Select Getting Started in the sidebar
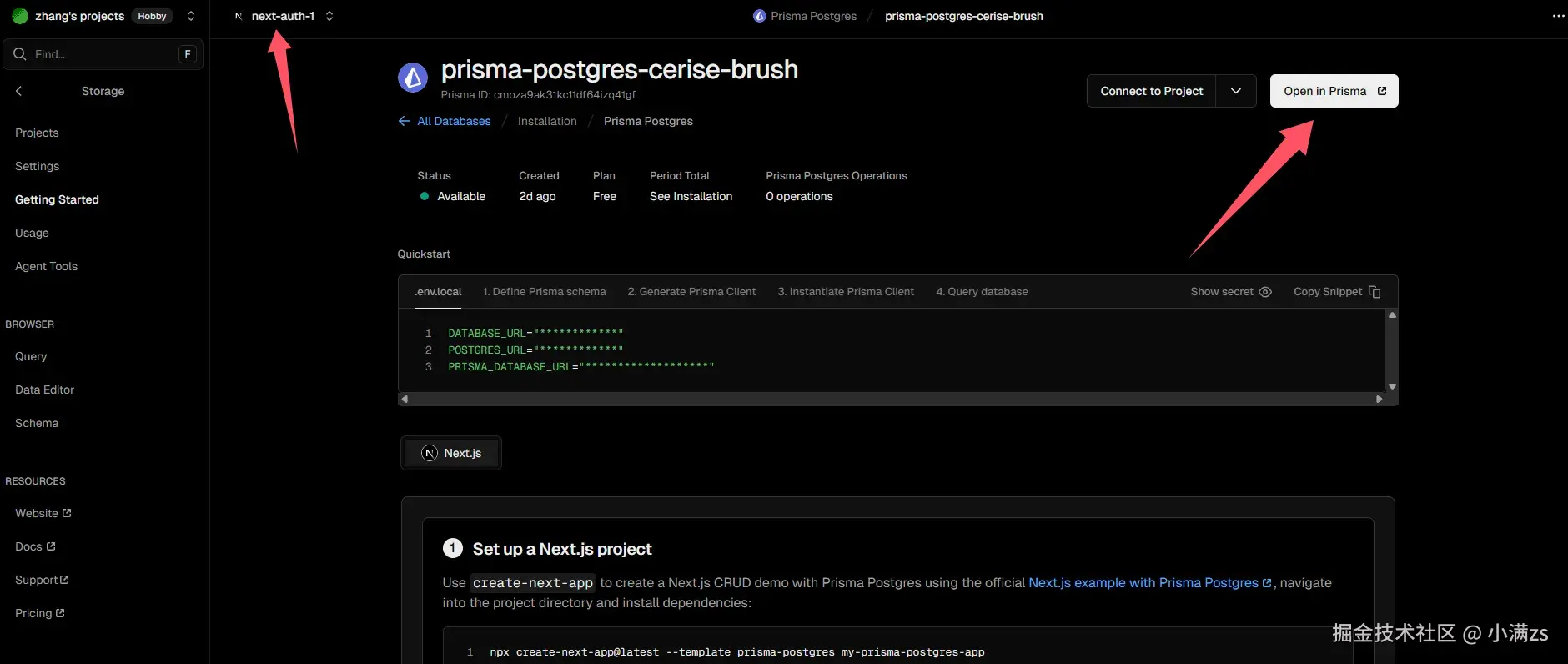Image resolution: width=1568 pixels, height=664 pixels. [x=57, y=199]
